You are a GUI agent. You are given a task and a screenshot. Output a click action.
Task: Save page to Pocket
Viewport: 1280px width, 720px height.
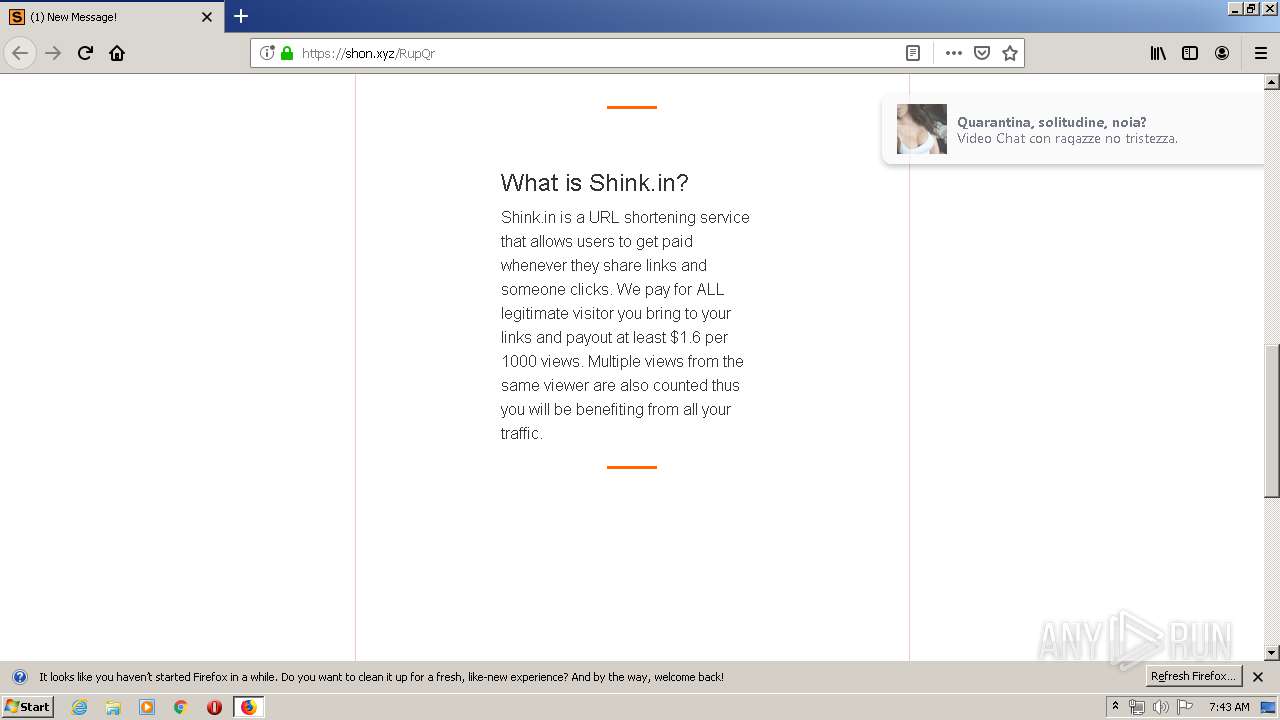(982, 53)
